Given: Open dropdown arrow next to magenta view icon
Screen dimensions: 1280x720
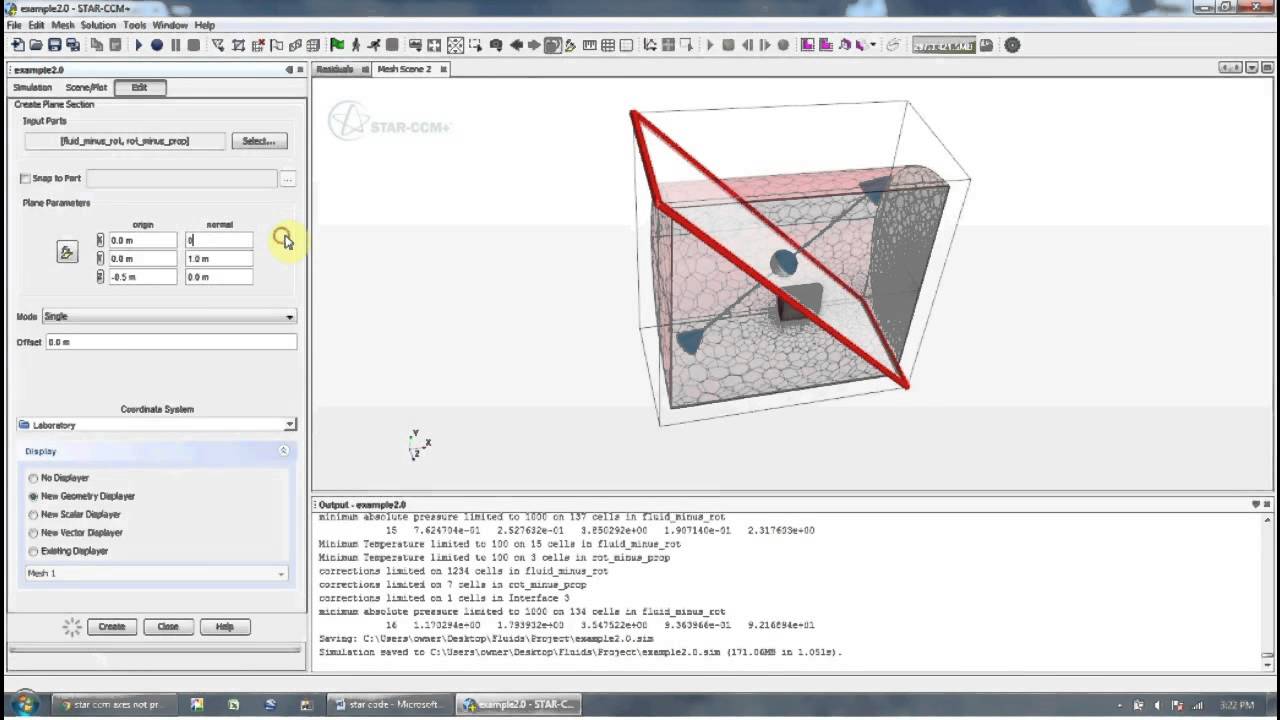Looking at the screenshot, I should tap(873, 45).
